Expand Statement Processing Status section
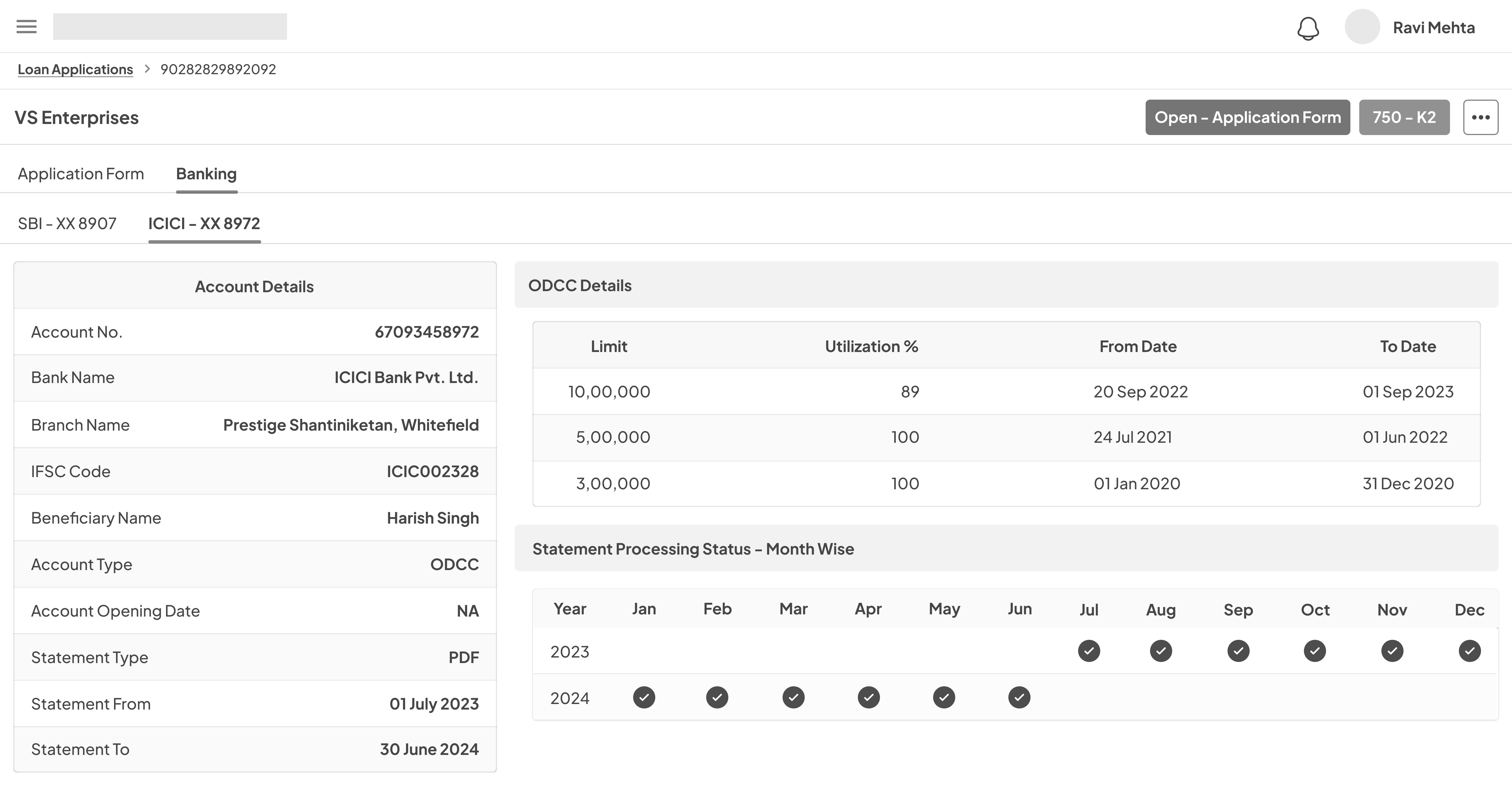 (693, 549)
